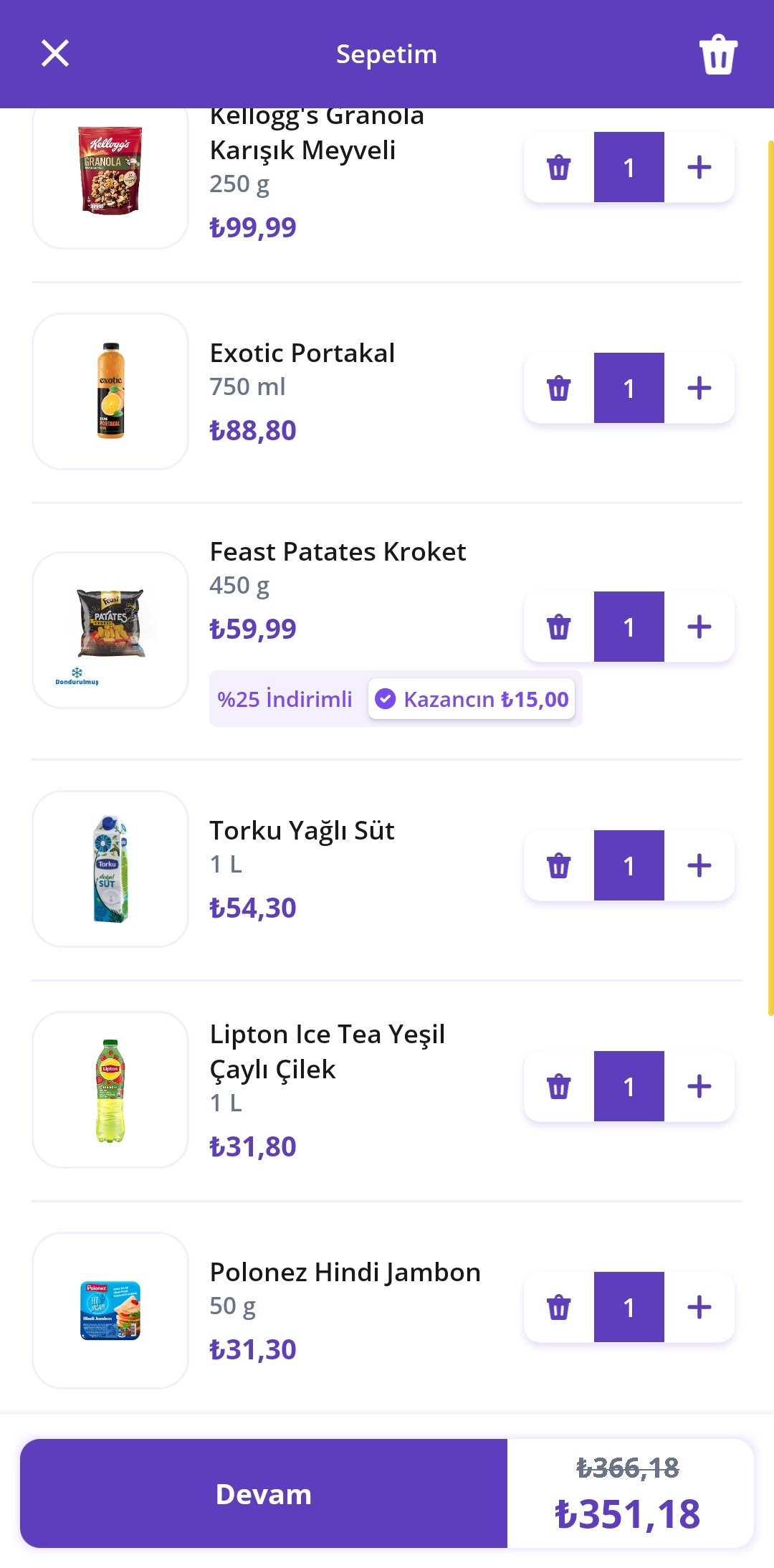Delete Polonez Hindi Jambon item
This screenshot has width=774, height=1568.
click(559, 1308)
